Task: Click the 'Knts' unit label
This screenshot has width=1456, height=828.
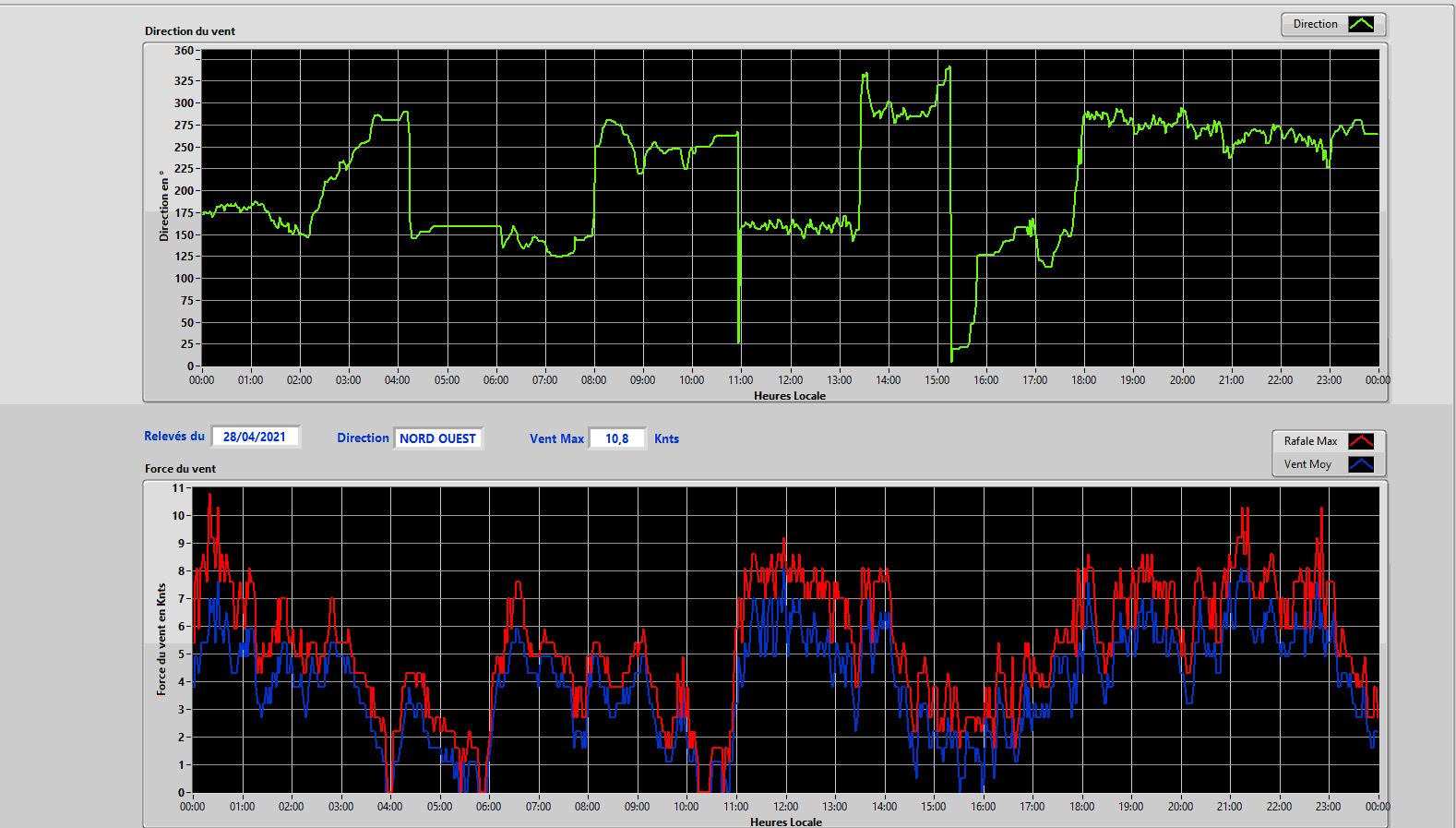Action: coord(666,438)
